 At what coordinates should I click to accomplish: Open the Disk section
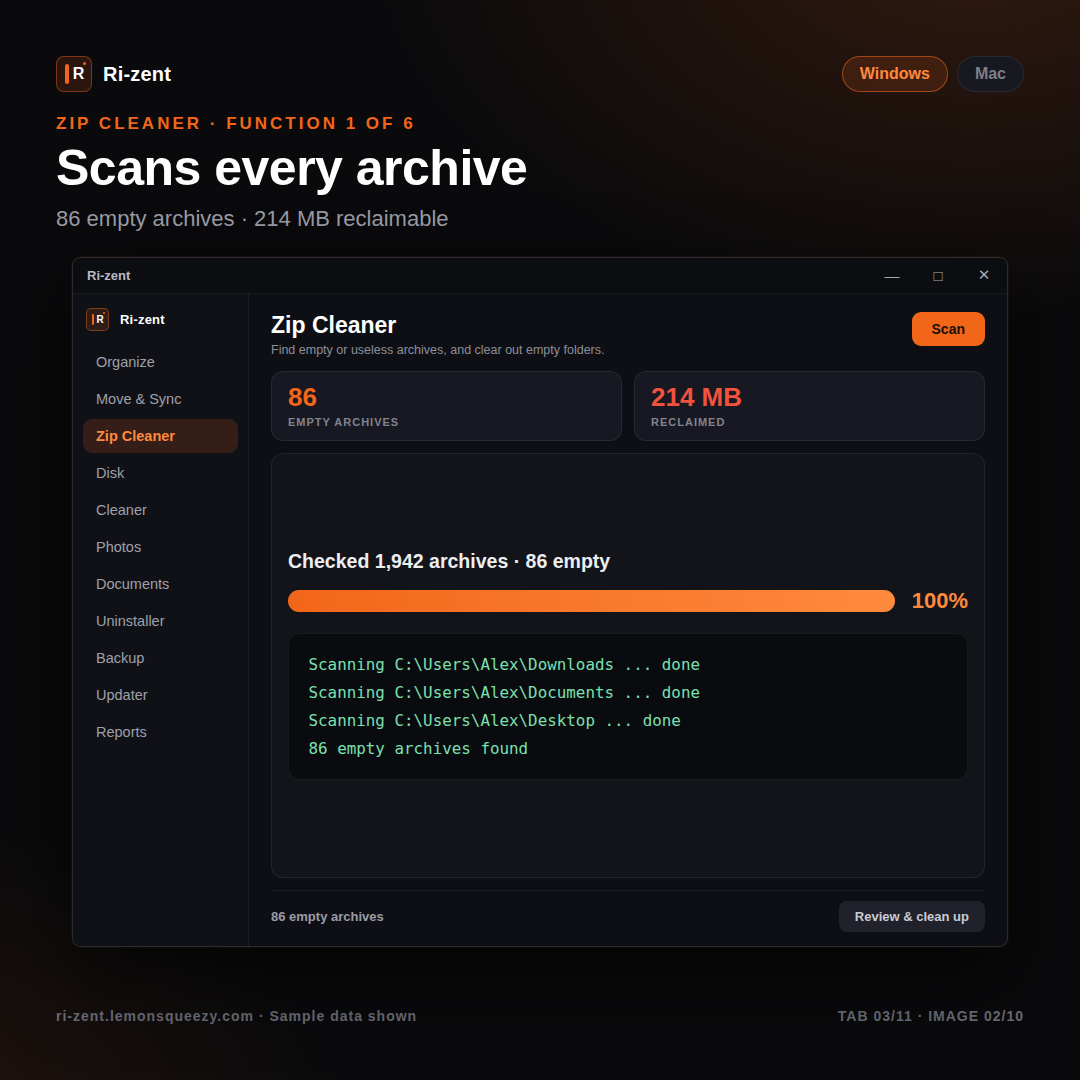coord(160,473)
